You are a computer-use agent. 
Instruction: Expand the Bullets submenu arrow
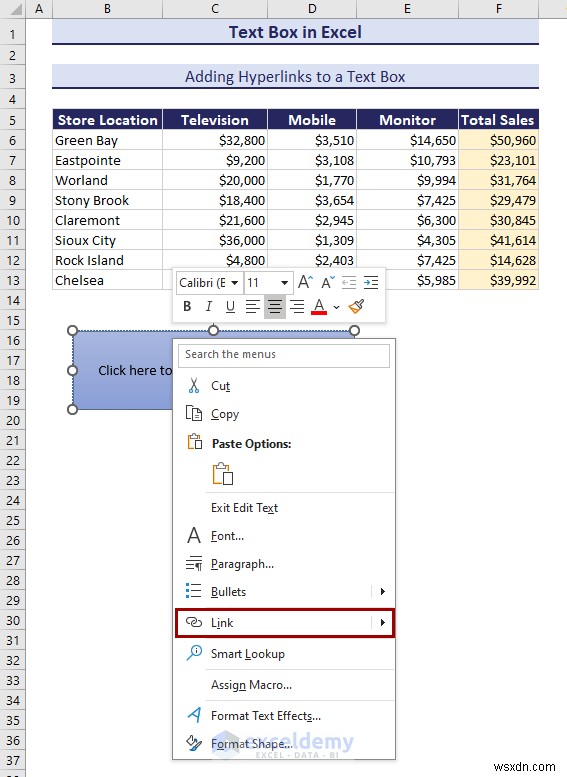383,591
